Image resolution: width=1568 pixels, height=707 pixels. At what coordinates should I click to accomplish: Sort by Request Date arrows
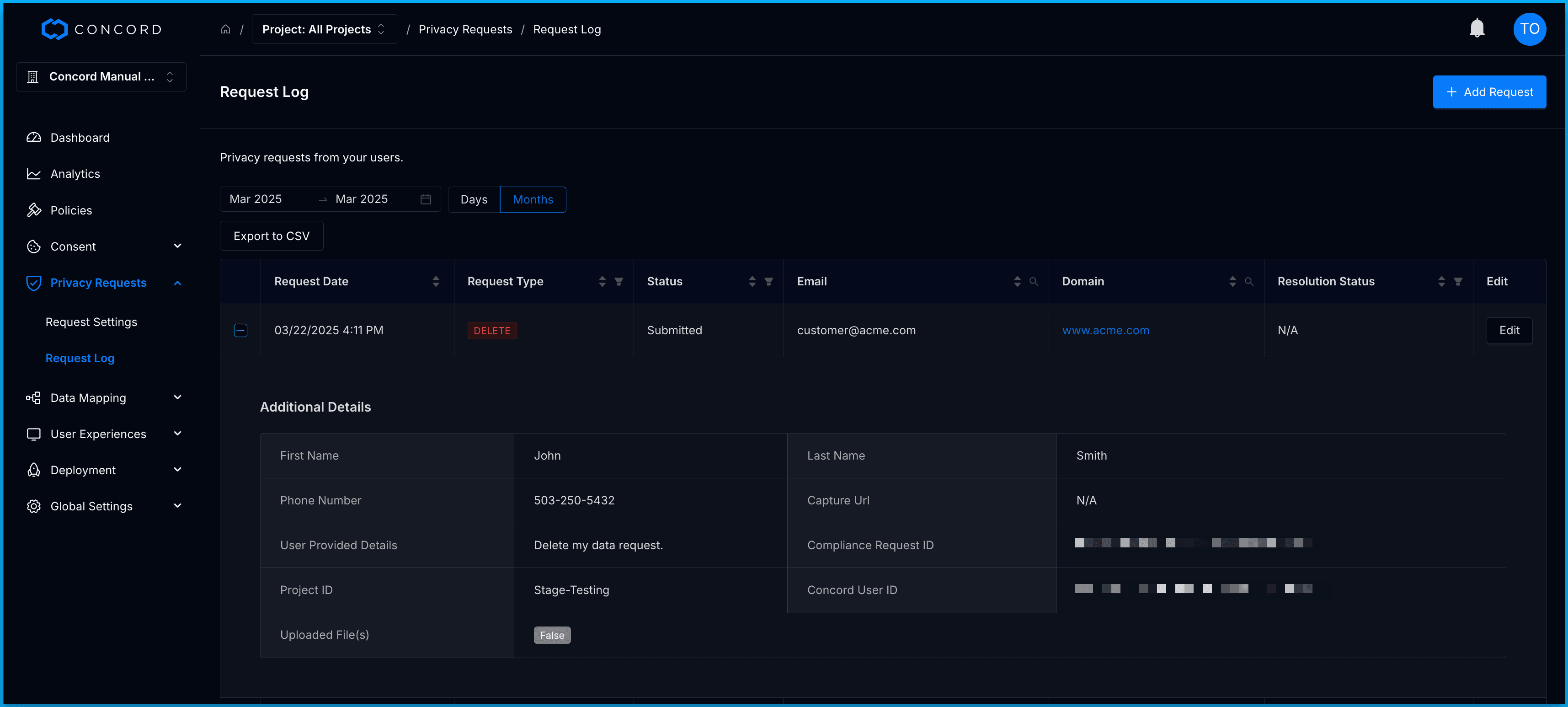(435, 281)
